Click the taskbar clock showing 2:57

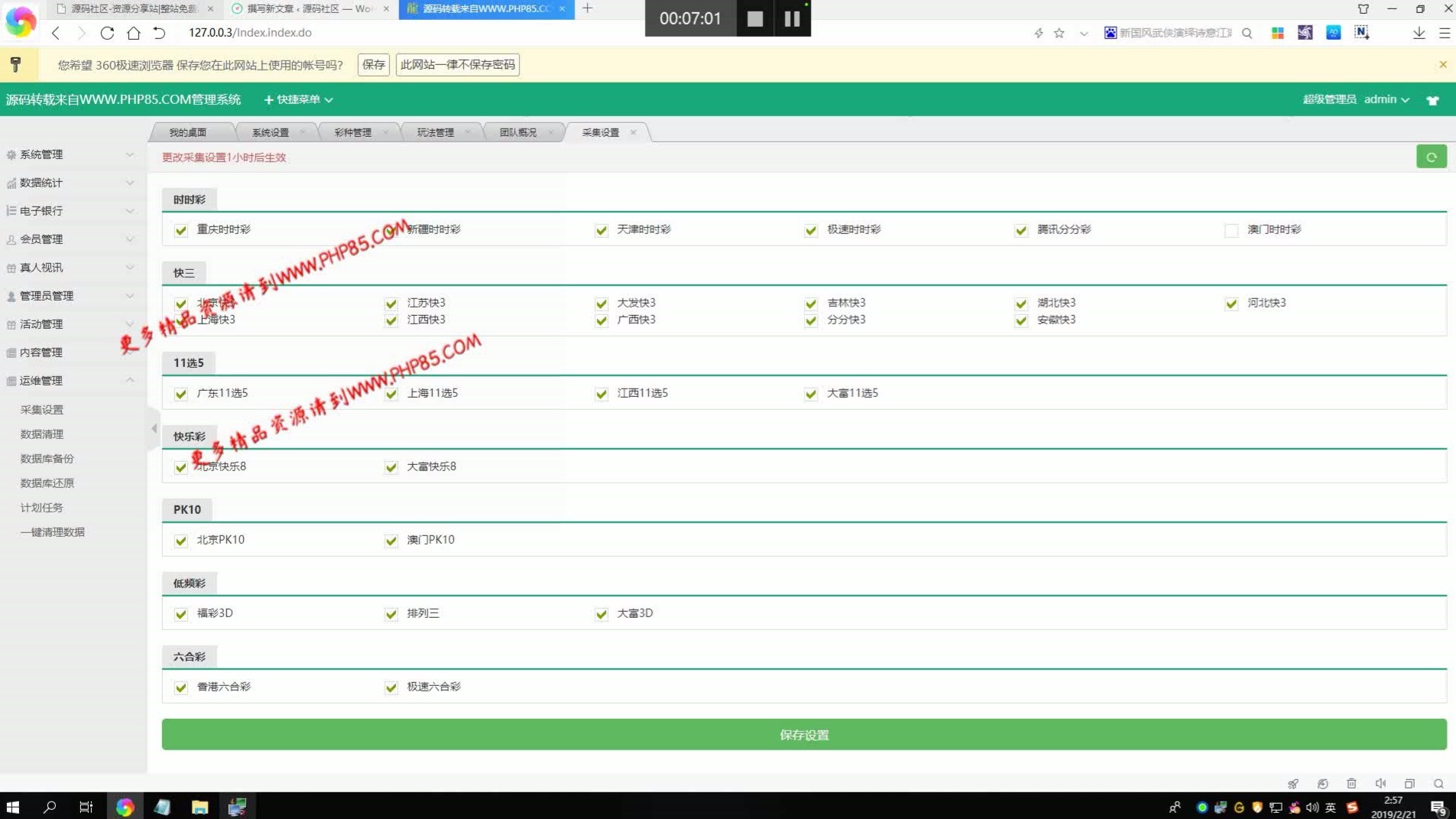tap(1393, 807)
